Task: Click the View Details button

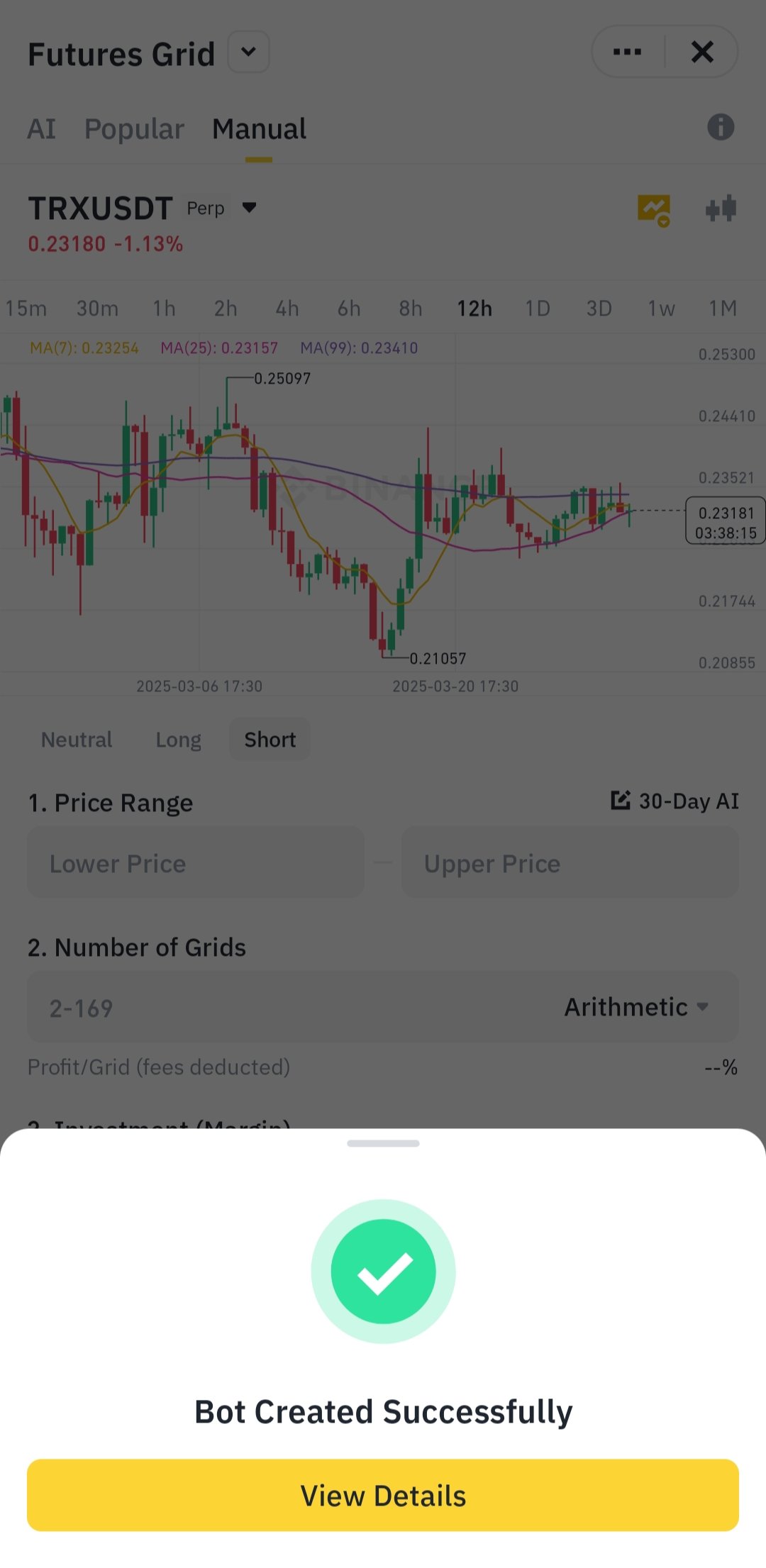Action: click(x=383, y=1495)
